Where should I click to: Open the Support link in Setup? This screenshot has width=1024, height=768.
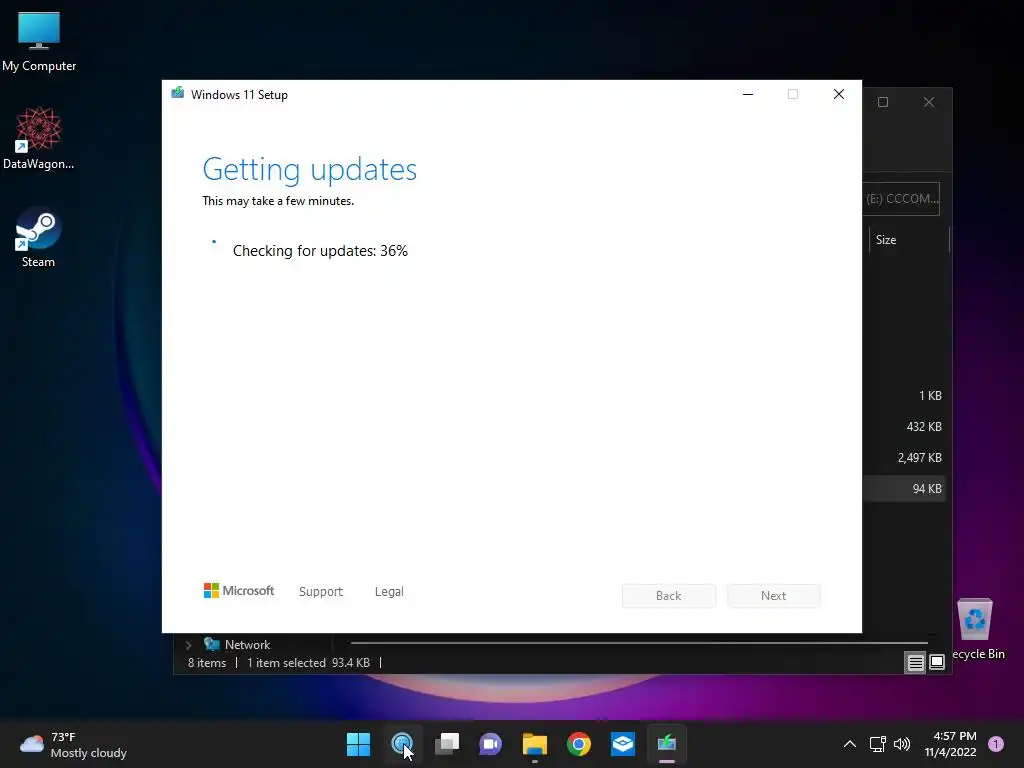click(321, 592)
